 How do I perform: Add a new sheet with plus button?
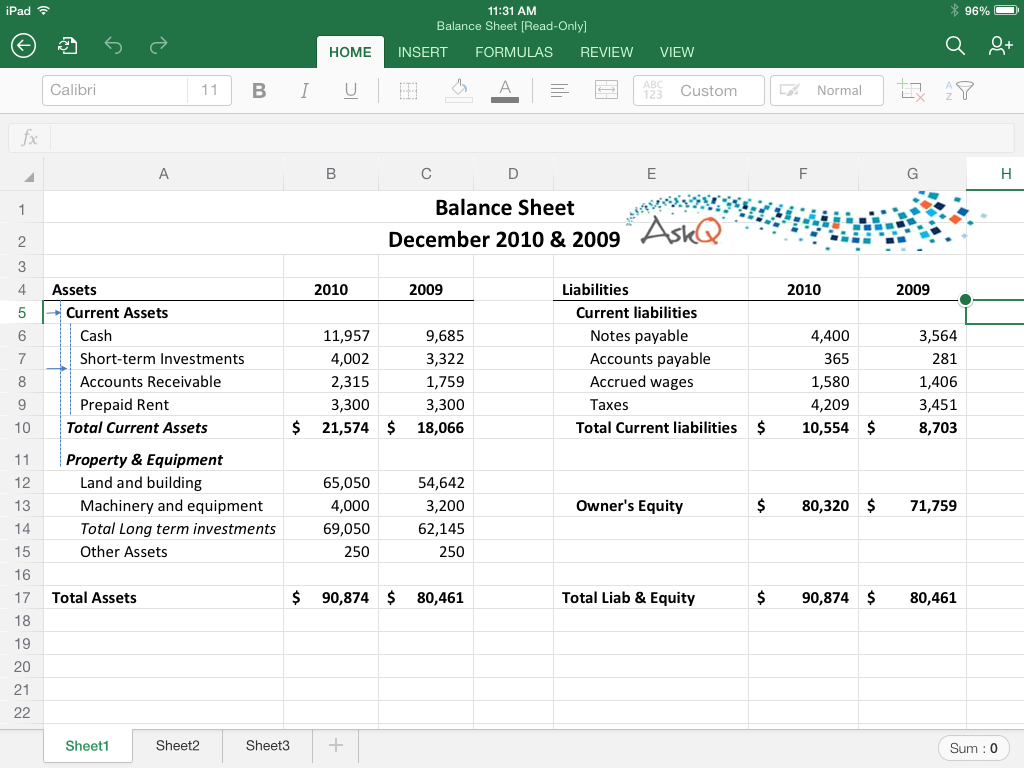click(336, 746)
